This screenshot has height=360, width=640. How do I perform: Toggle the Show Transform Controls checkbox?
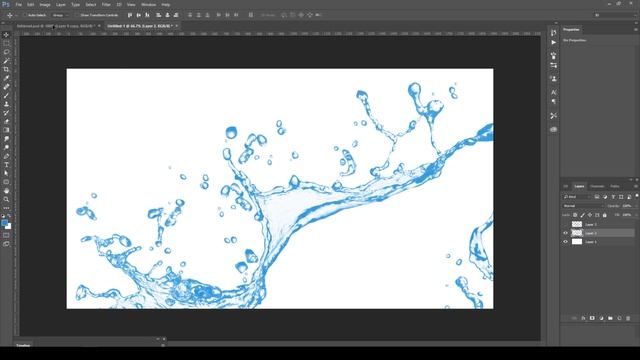(x=77, y=15)
